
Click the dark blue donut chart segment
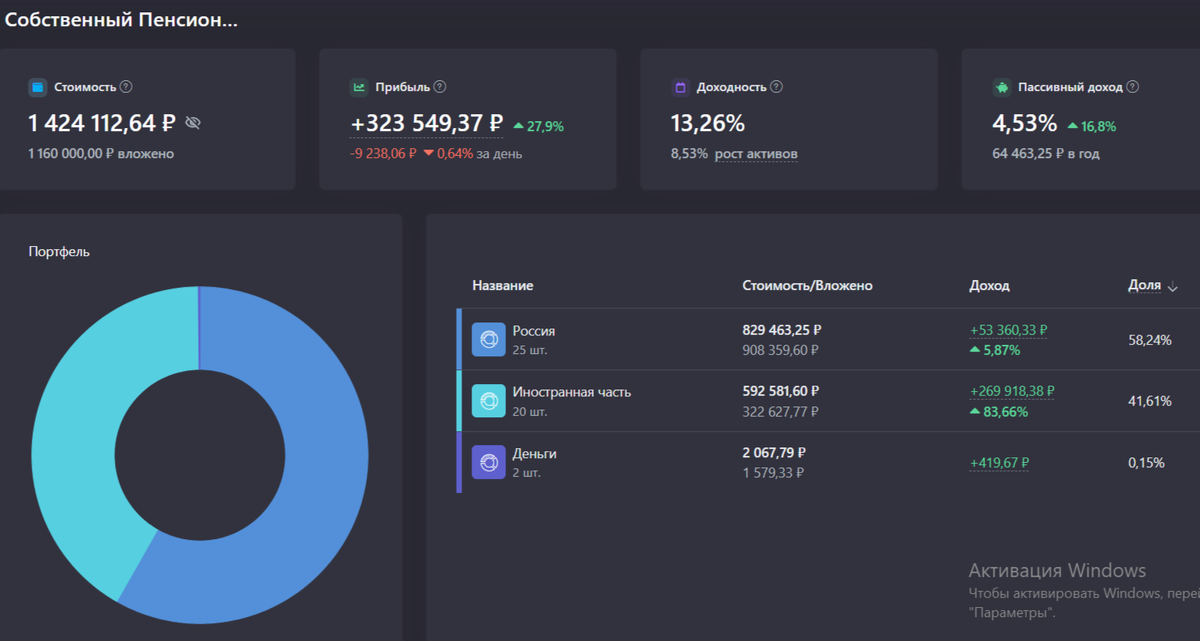point(300,470)
